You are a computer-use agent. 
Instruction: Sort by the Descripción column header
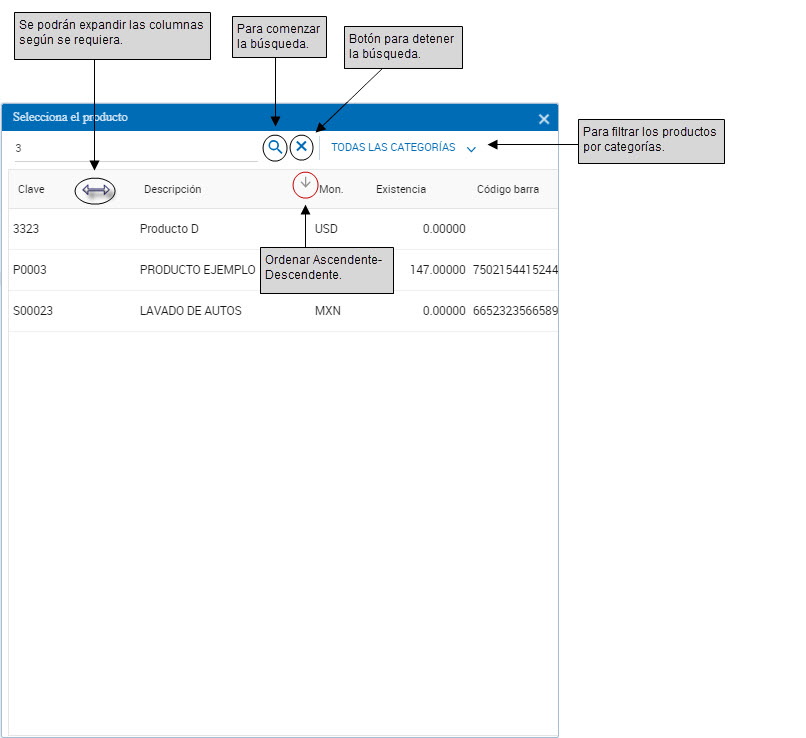(x=172, y=190)
